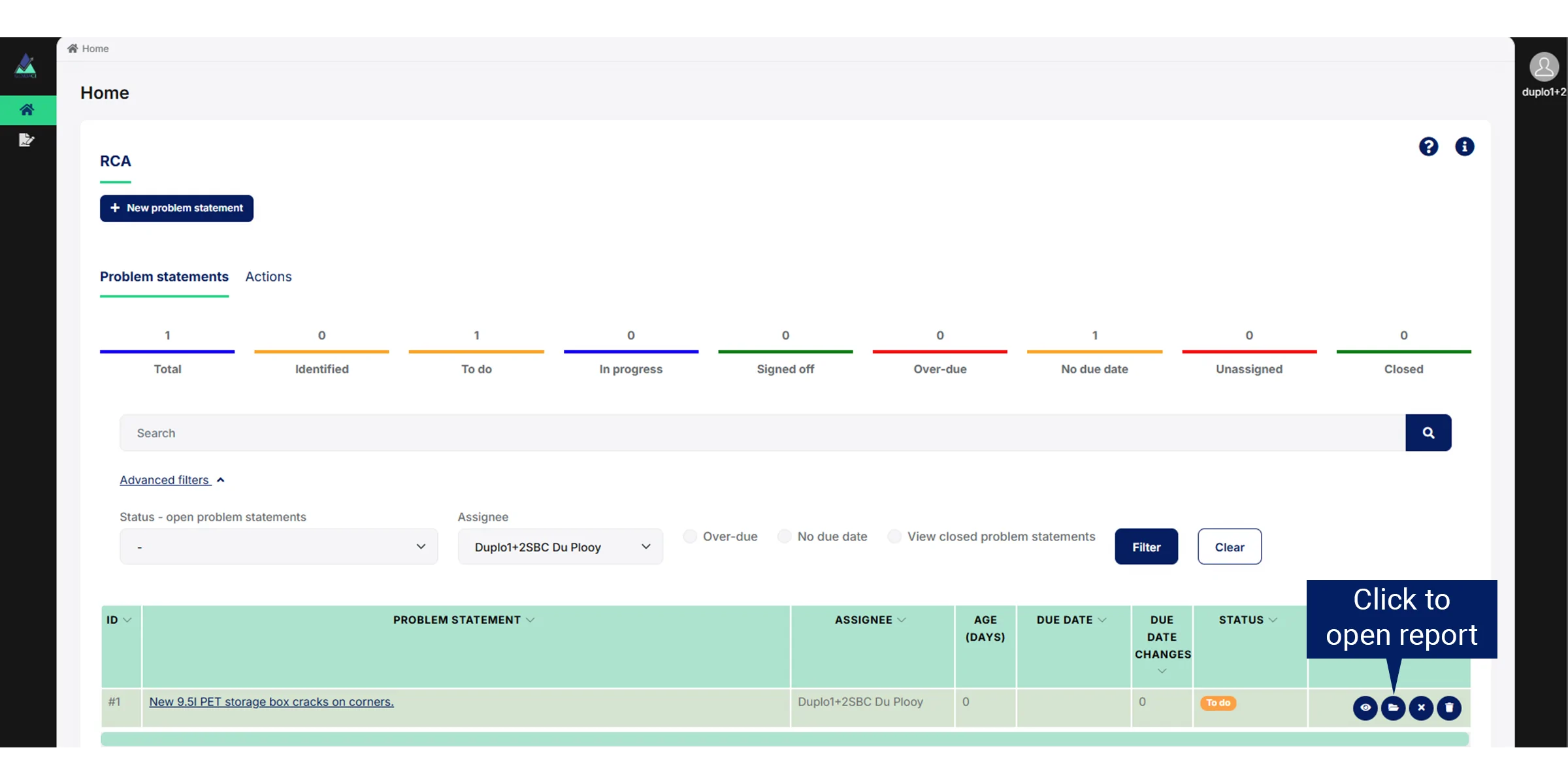The height and width of the screenshot is (784, 1568).
Task: View row #1 using the eye icon
Action: 1365,708
